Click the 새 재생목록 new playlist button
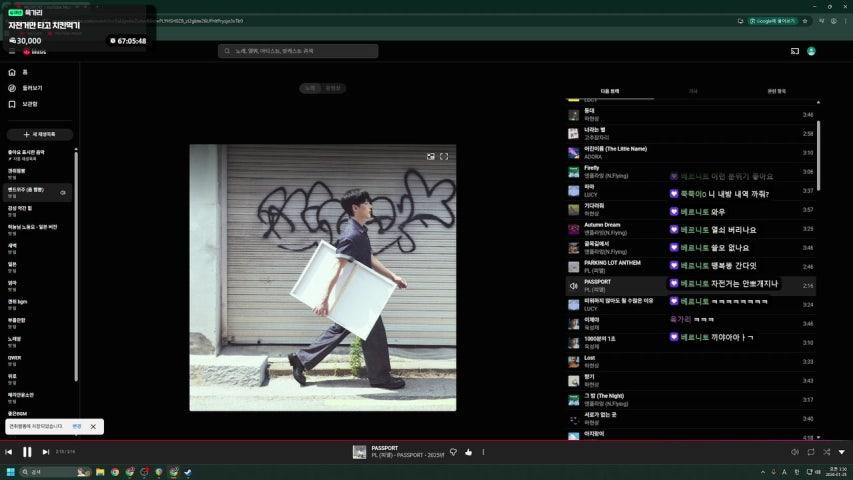Viewport: 853px width, 480px height. (x=40, y=134)
